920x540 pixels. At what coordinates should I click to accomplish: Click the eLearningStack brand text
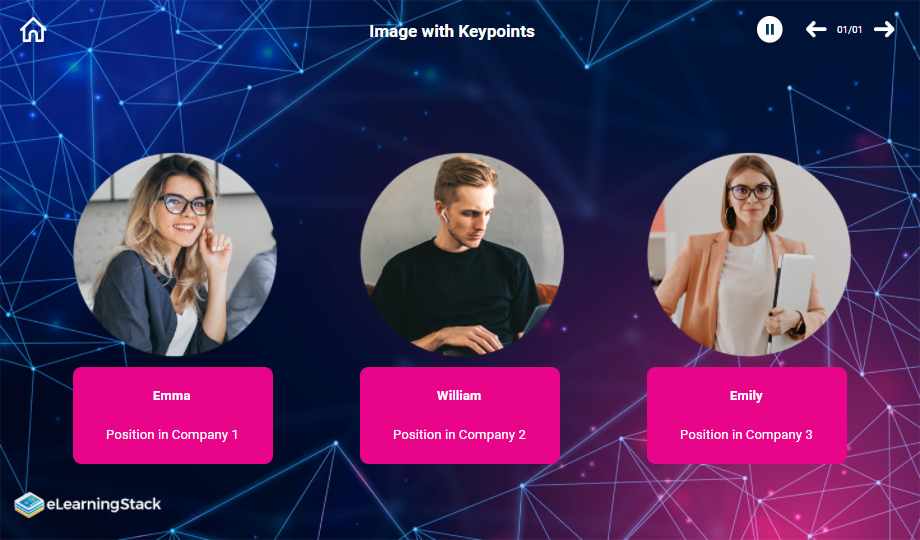[103, 504]
